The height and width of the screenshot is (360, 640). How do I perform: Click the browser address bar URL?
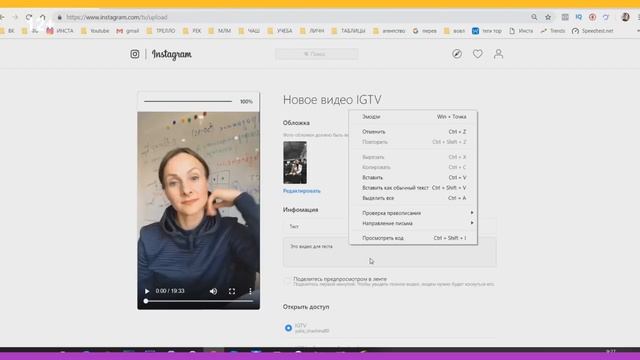(x=117, y=17)
